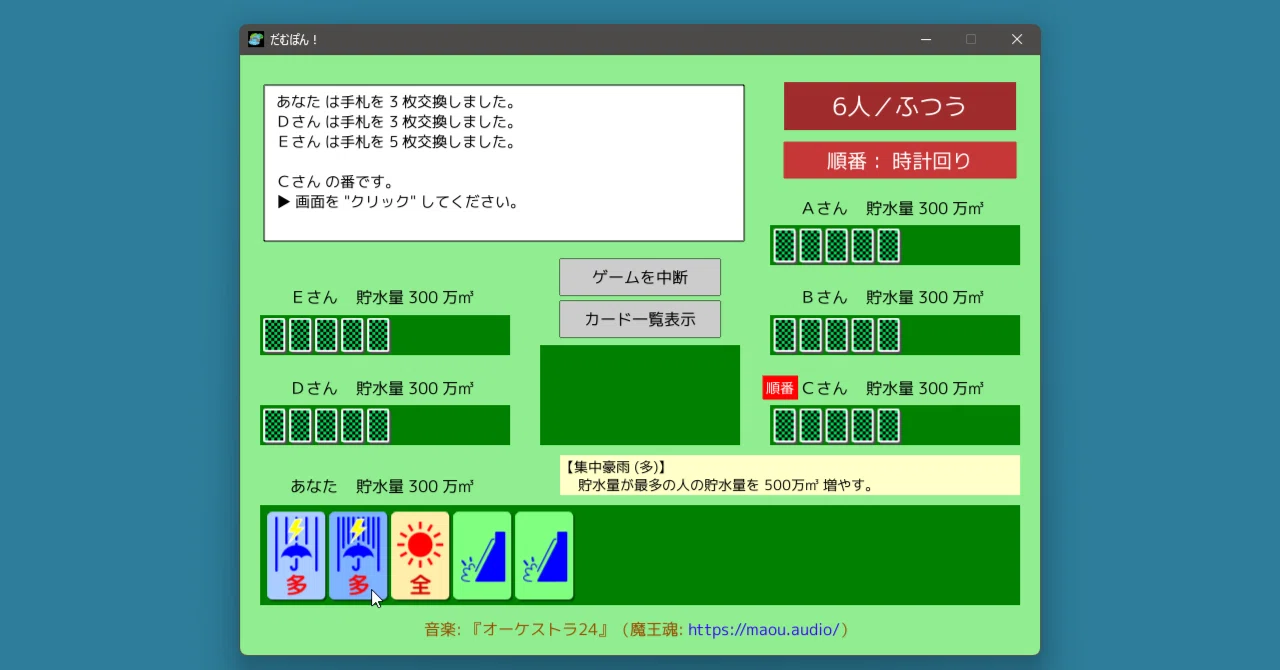Click the message log to advance Cさん's turn
This screenshot has width=1280, height=670.
(x=504, y=163)
